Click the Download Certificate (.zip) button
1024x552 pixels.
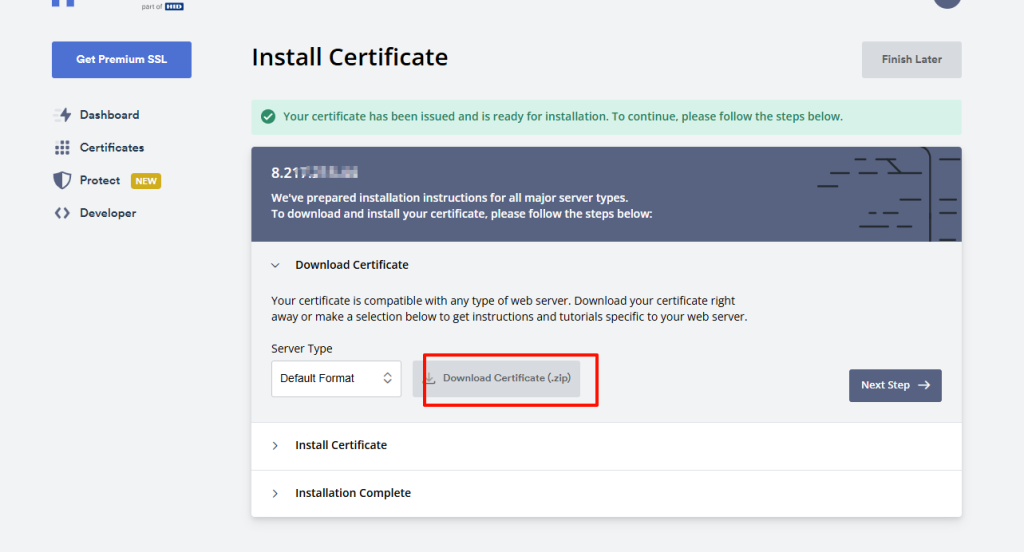(x=497, y=379)
